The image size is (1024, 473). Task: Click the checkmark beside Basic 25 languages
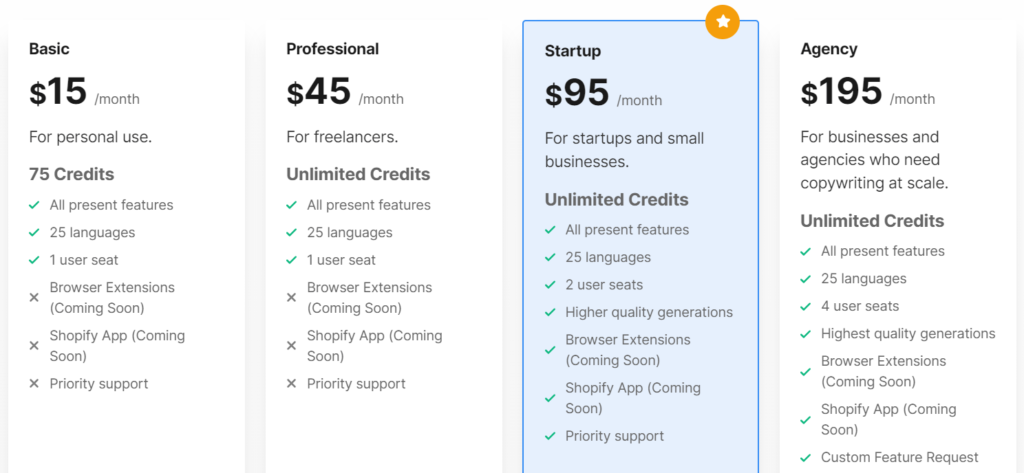tap(35, 232)
